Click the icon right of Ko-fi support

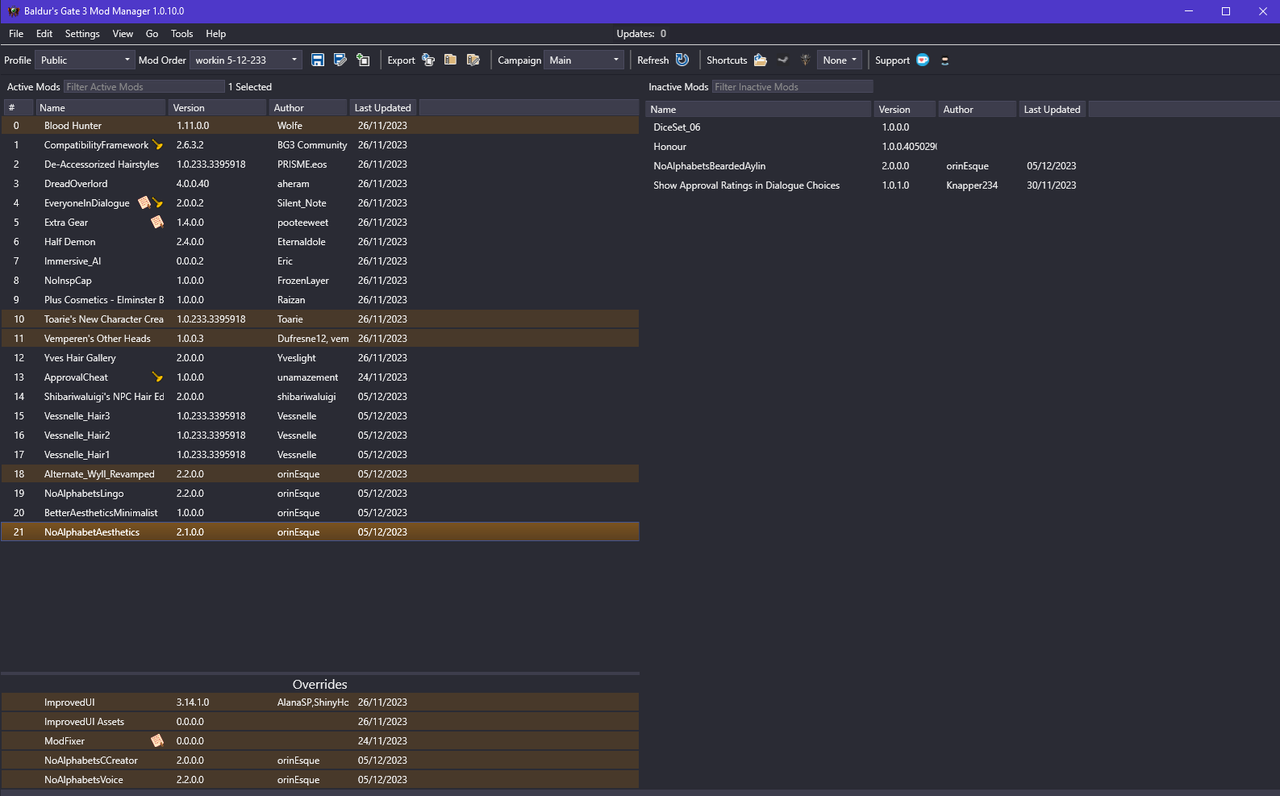pos(945,60)
